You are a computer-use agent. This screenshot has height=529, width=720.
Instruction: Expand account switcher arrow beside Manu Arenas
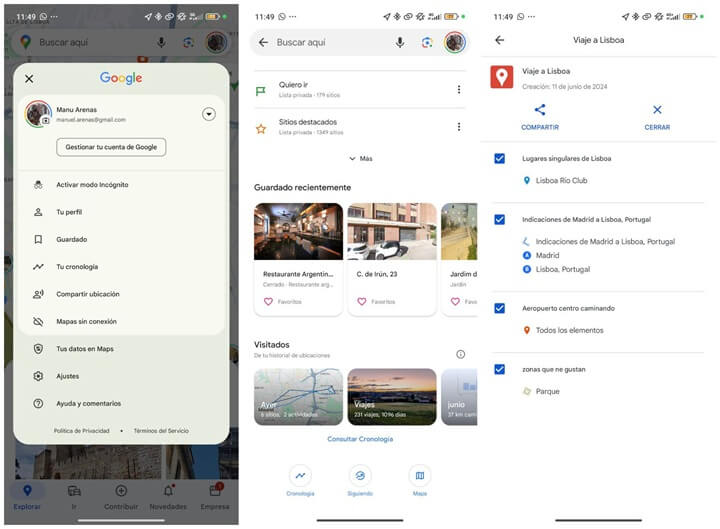(209, 114)
